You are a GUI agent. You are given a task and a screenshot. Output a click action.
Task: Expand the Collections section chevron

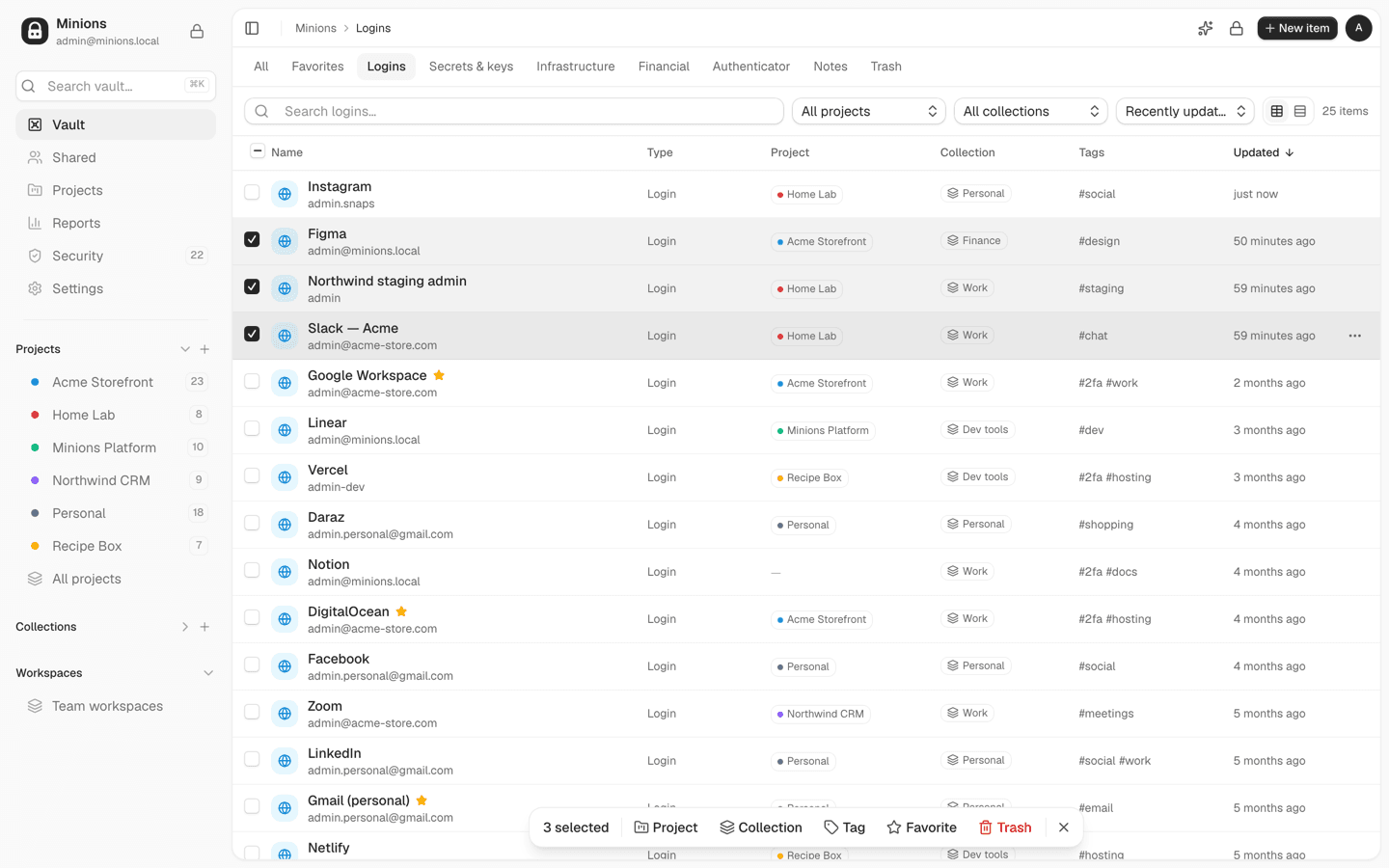pyautogui.click(x=185, y=627)
